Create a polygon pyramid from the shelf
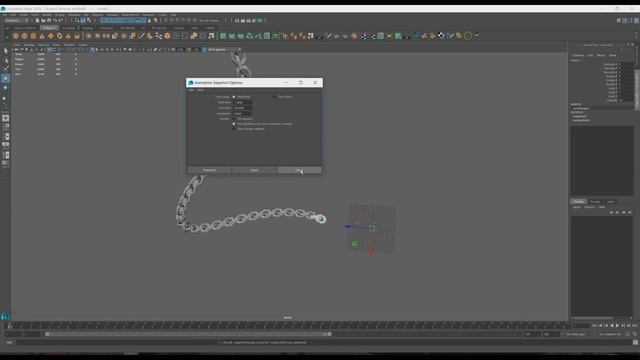Image resolution: width=640 pixels, height=360 pixels. click(68, 36)
